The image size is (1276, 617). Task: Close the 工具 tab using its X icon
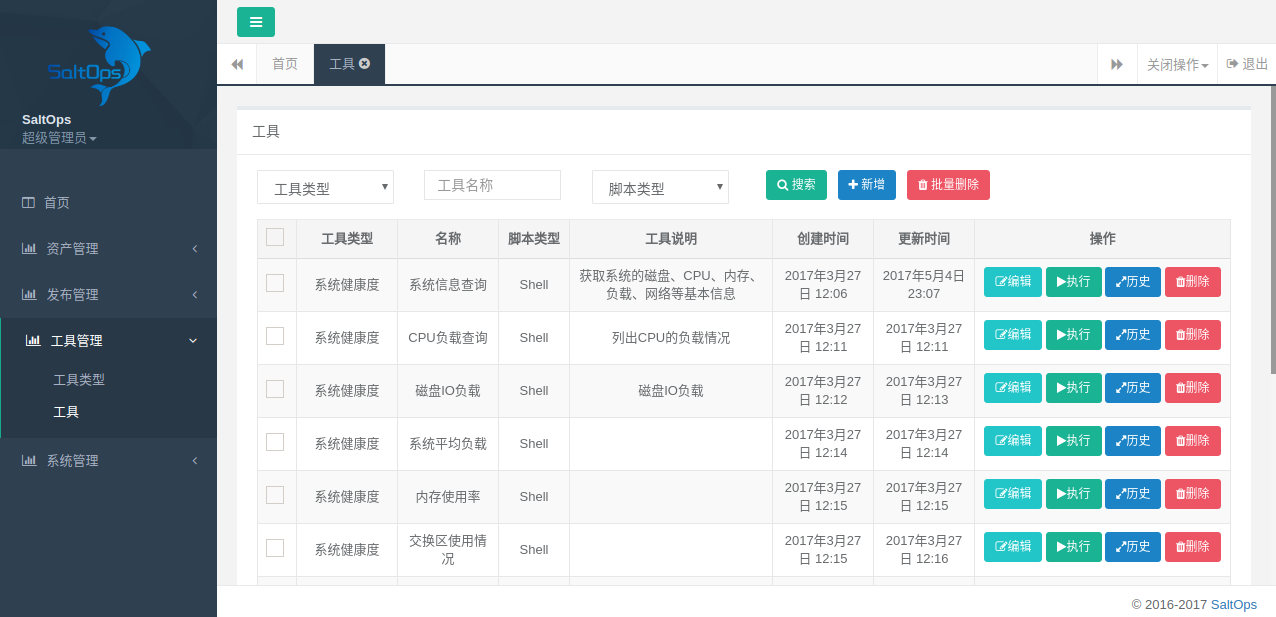365,63
